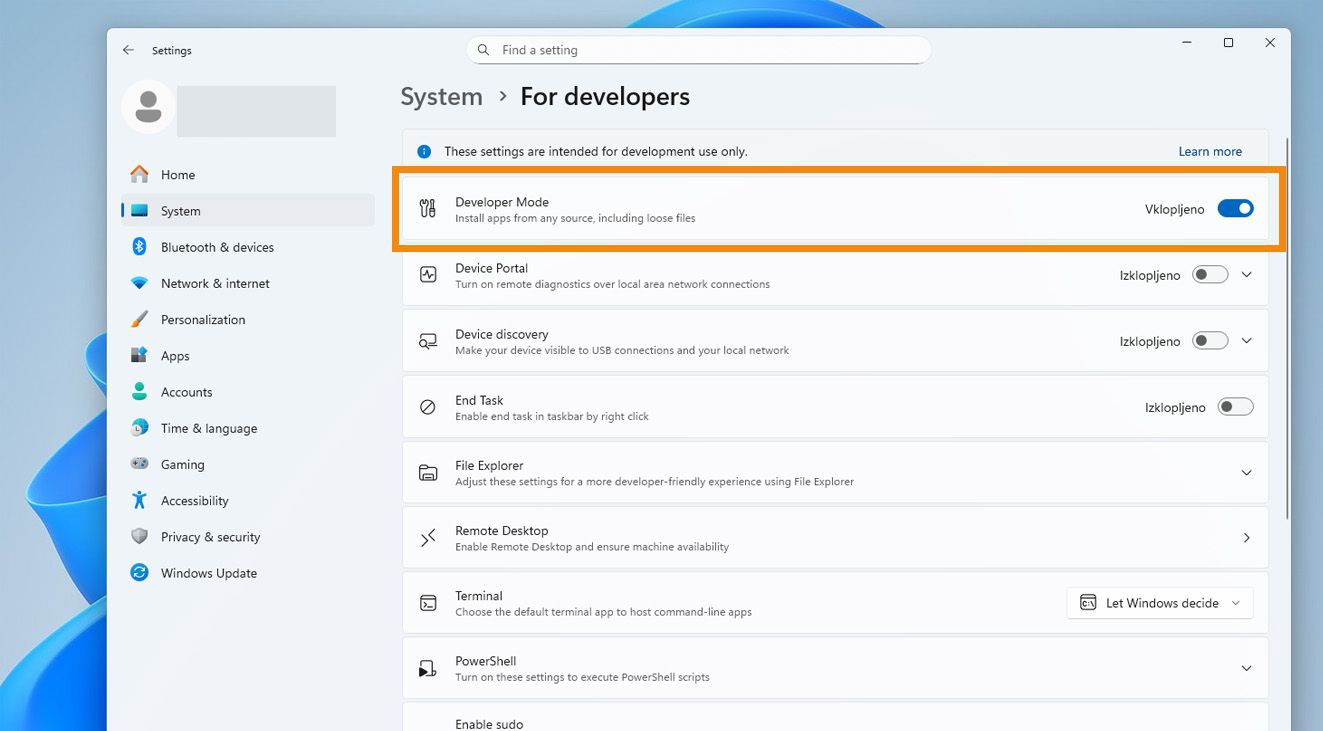Click the Accessibility figure icon

tap(140, 501)
